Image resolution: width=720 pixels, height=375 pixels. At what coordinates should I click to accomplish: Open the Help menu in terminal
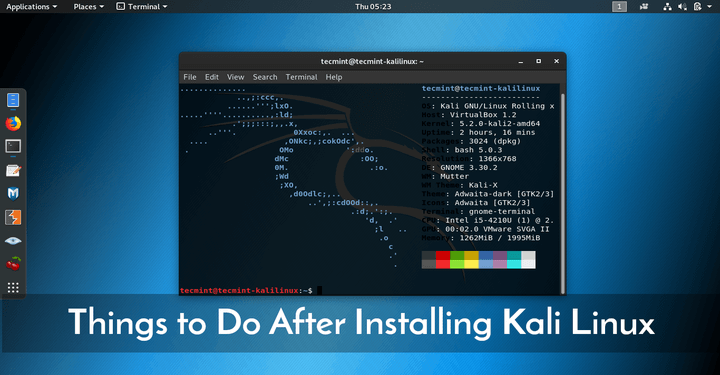tap(334, 77)
